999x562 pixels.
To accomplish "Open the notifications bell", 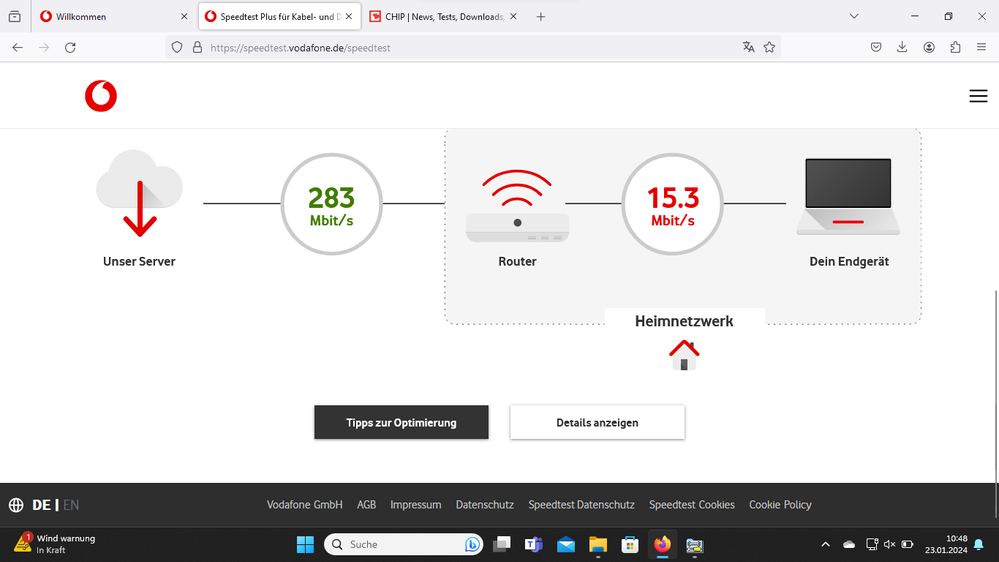I will coord(979,545).
